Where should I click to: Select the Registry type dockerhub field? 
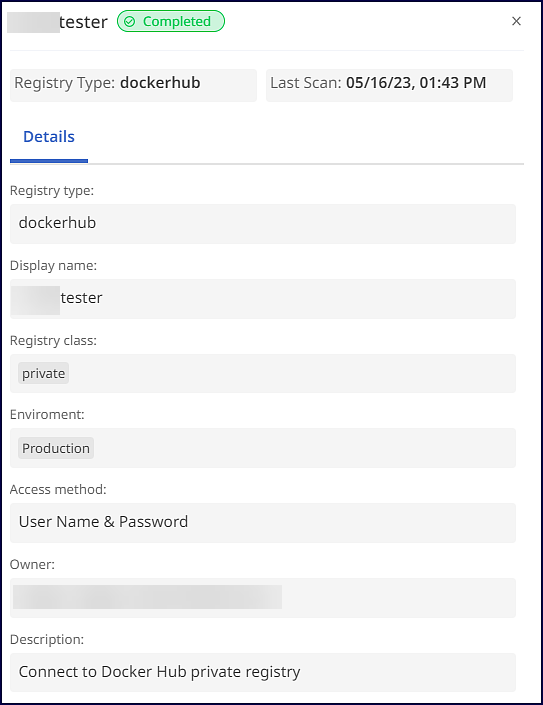coord(263,223)
